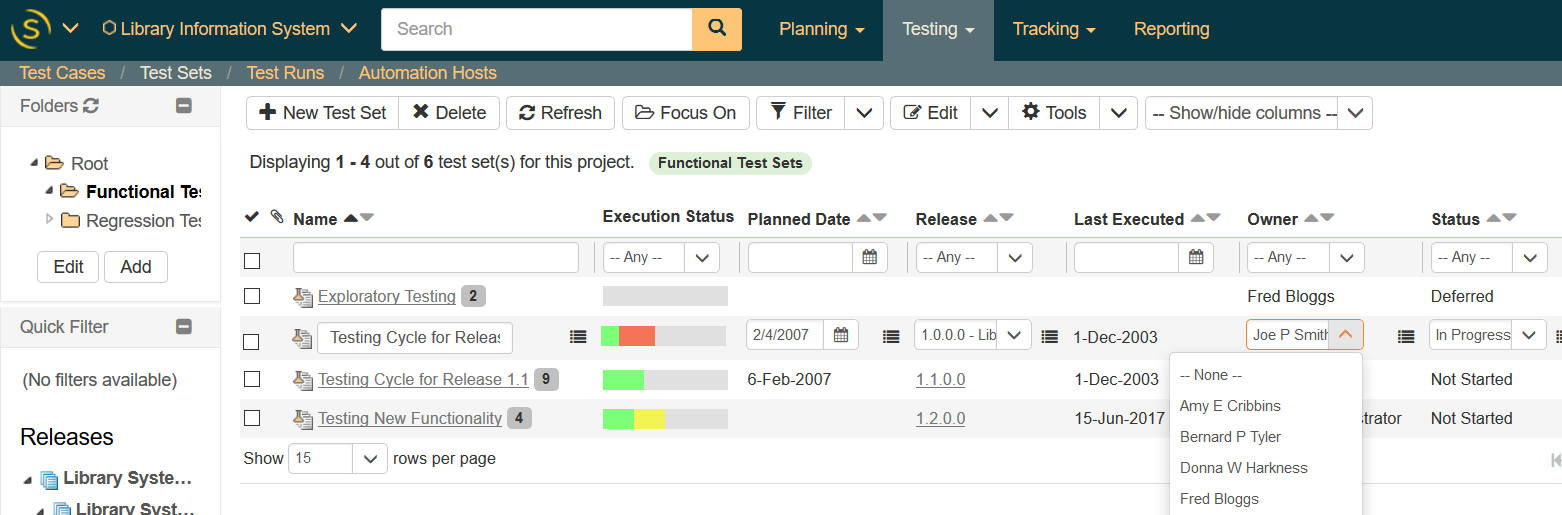Click the list icon next to the Owner dropdown
Screen dimensions: 1562x515
tap(1406, 337)
